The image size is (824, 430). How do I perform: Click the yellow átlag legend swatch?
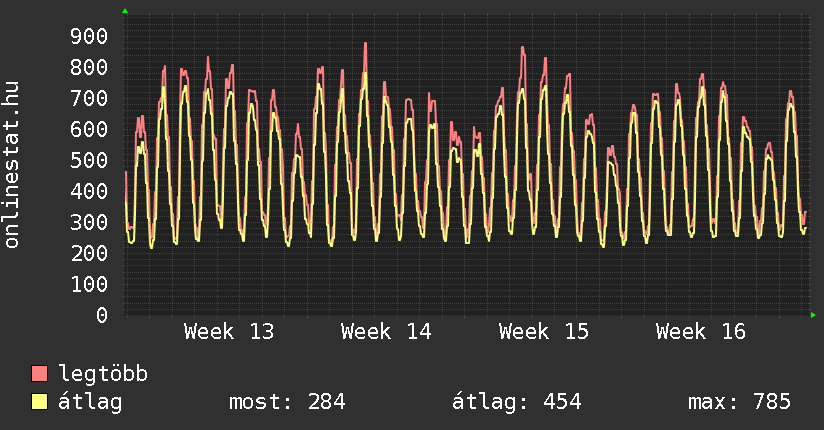(x=40, y=402)
